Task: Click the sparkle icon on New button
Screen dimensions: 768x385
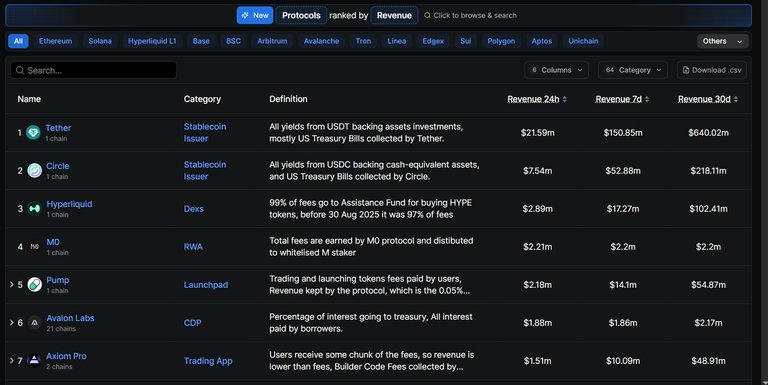Action: pos(245,15)
